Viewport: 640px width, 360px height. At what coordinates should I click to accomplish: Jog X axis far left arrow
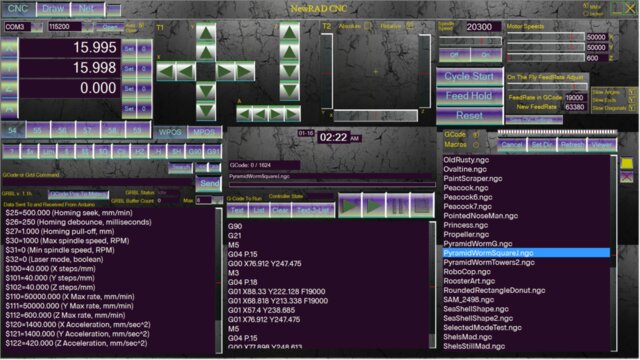(x=166, y=71)
